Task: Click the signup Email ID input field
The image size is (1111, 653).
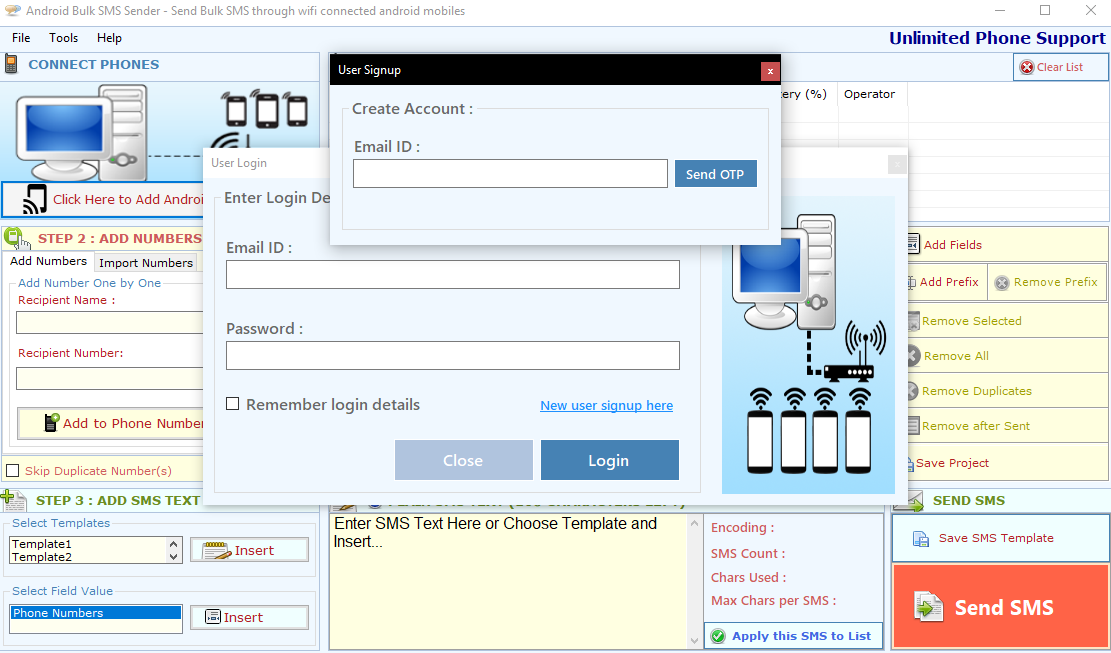Action: click(x=510, y=174)
